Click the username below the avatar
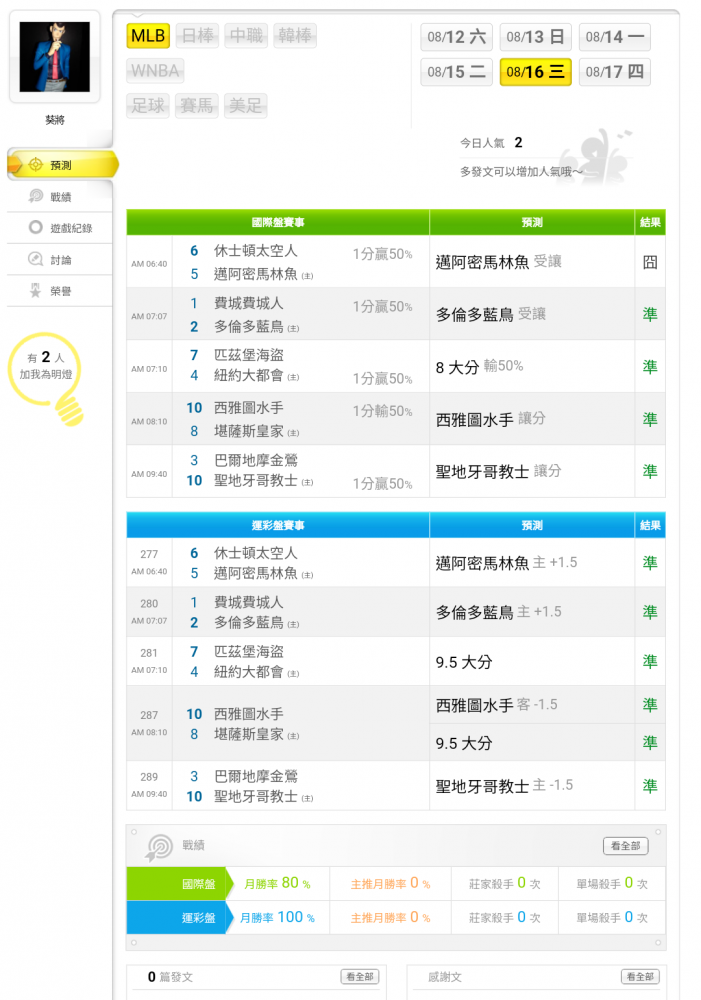 pos(55,120)
